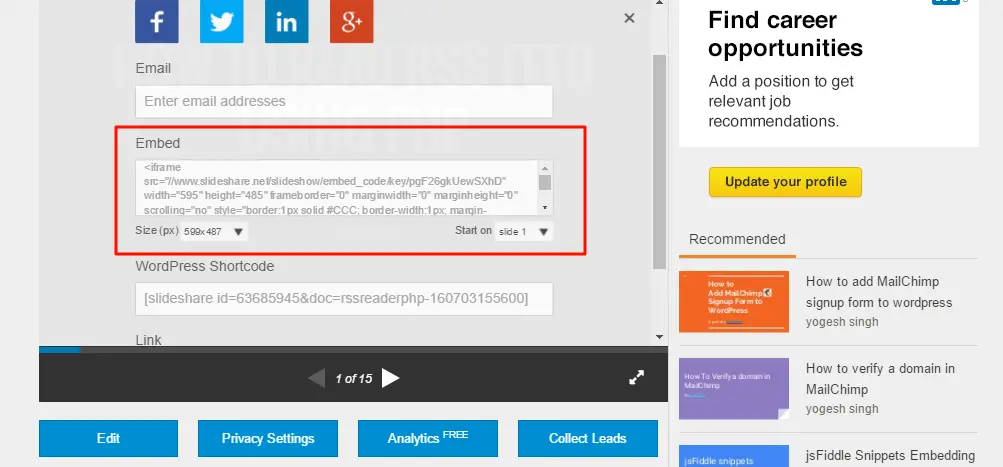Image resolution: width=1003 pixels, height=467 pixels.
Task: Click yogesh singh under verify a domain
Action: (842, 408)
